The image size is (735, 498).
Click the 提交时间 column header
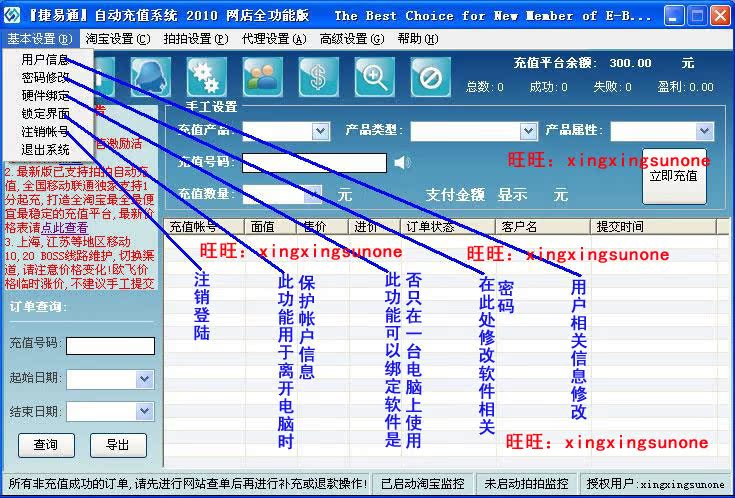pyautogui.click(x=653, y=227)
